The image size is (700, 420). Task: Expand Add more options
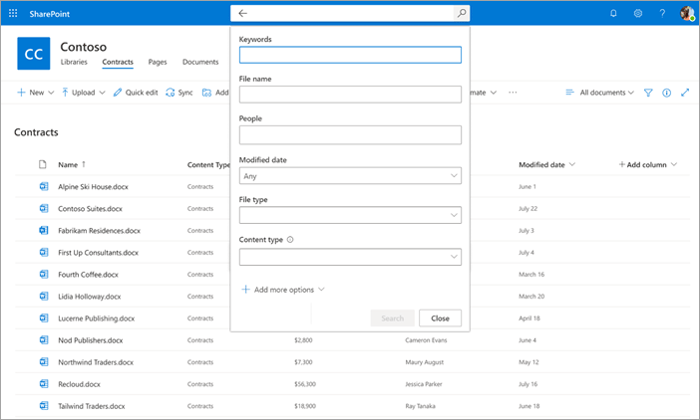pos(283,290)
